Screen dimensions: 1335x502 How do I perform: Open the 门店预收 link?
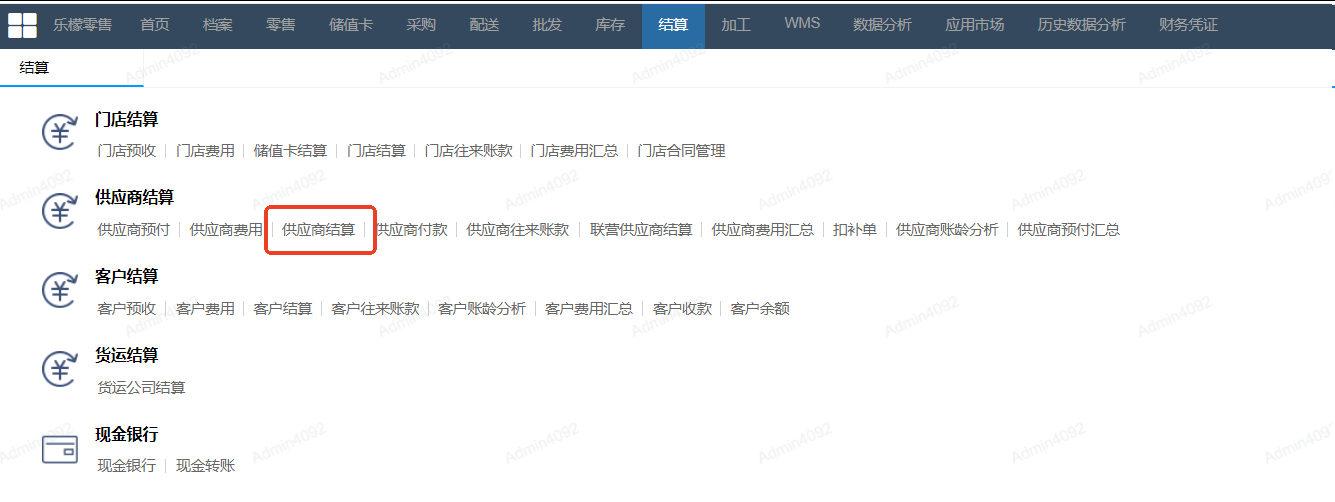[x=127, y=151]
